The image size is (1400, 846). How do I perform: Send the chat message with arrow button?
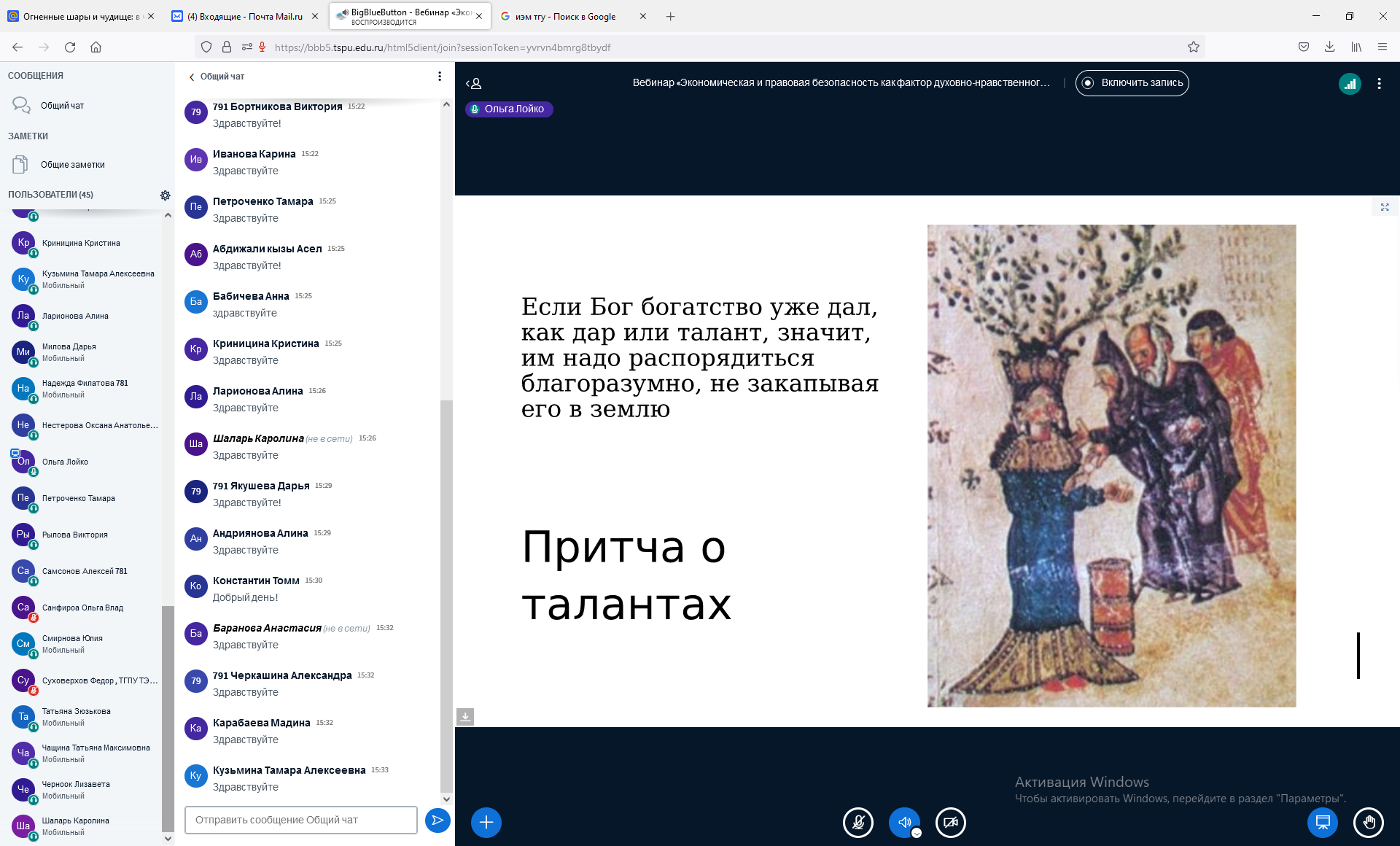(x=437, y=820)
